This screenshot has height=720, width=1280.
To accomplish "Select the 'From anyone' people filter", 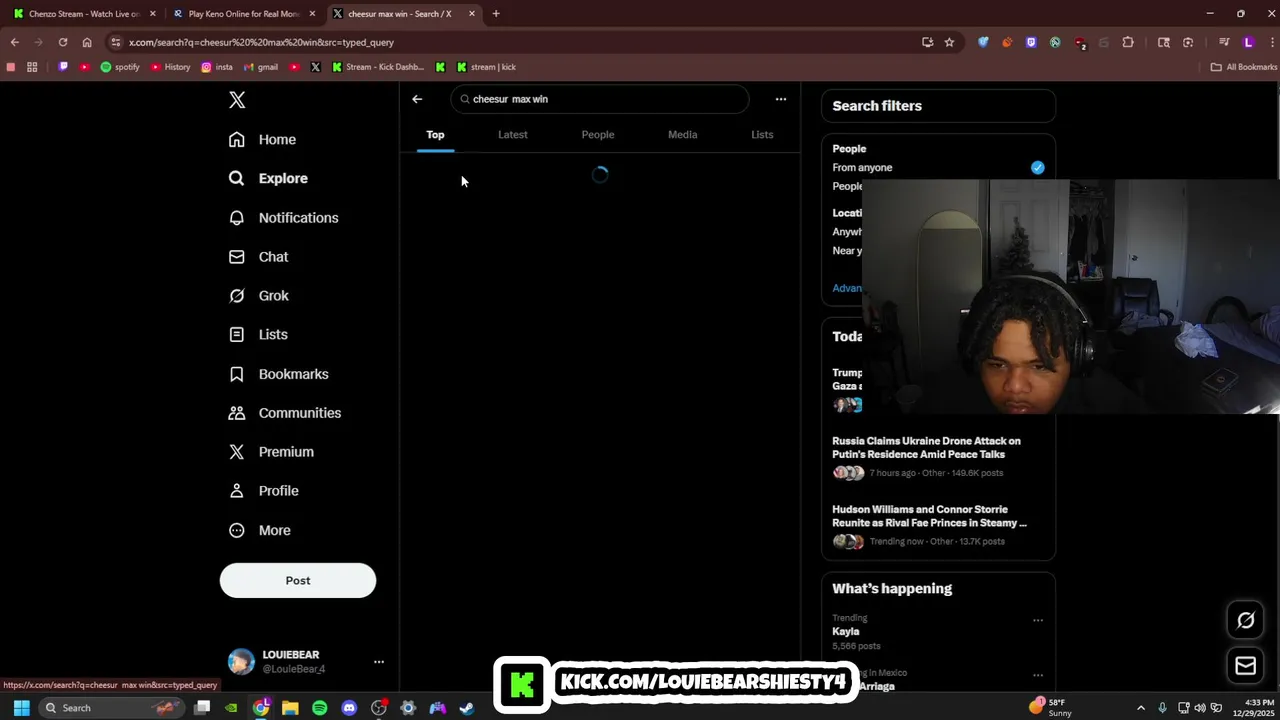I will coord(938,167).
